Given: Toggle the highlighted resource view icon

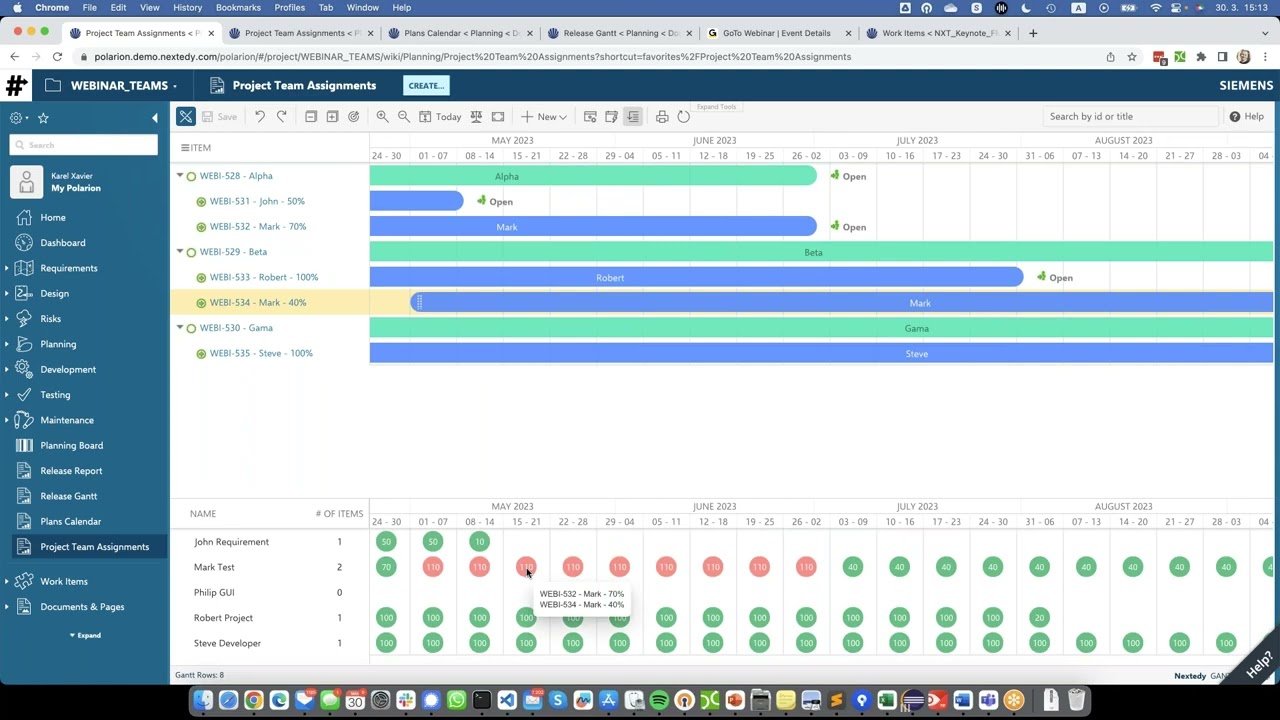Looking at the screenshot, I should (633, 117).
